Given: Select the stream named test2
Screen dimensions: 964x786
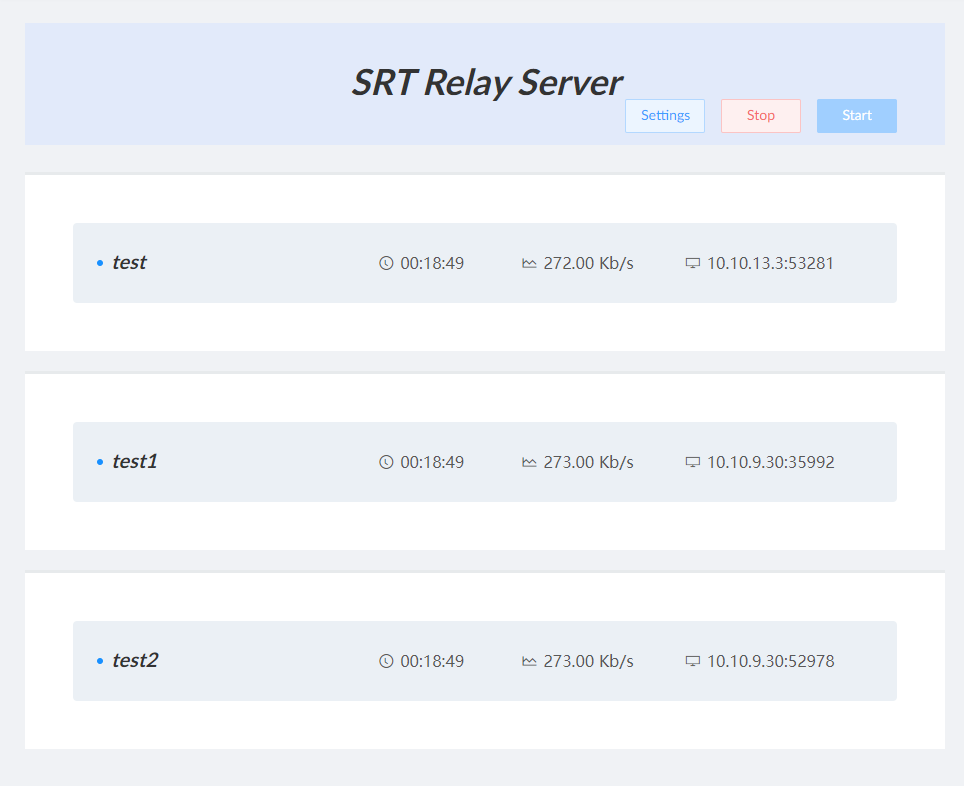Looking at the screenshot, I should [135, 661].
